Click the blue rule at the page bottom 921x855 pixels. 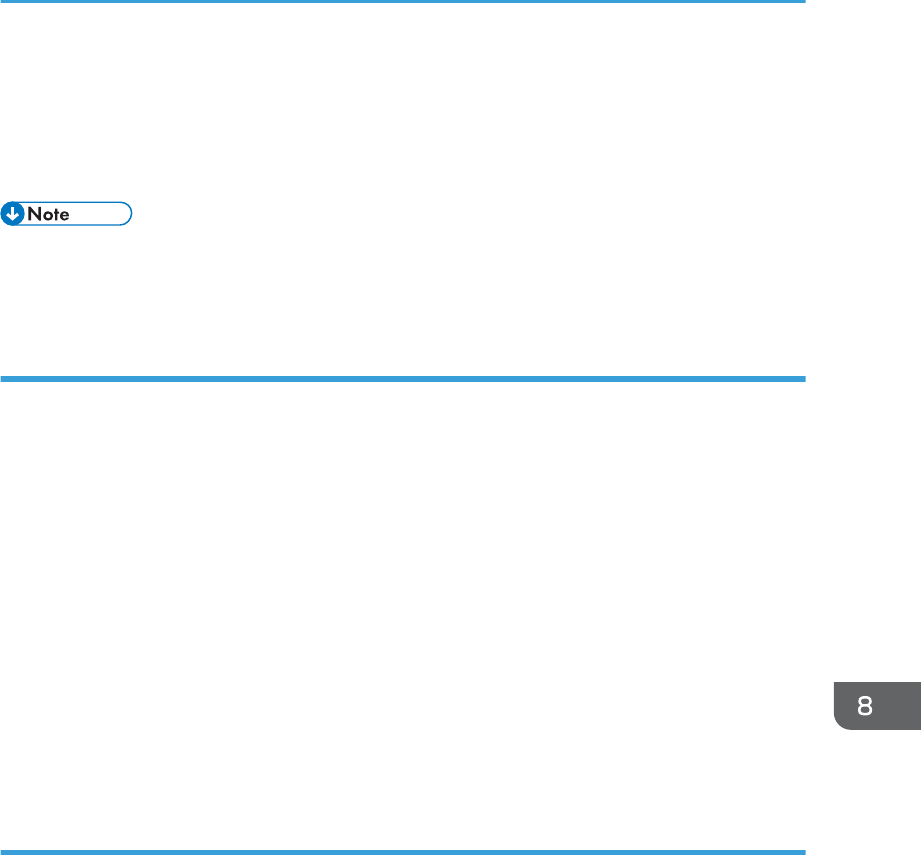click(403, 852)
